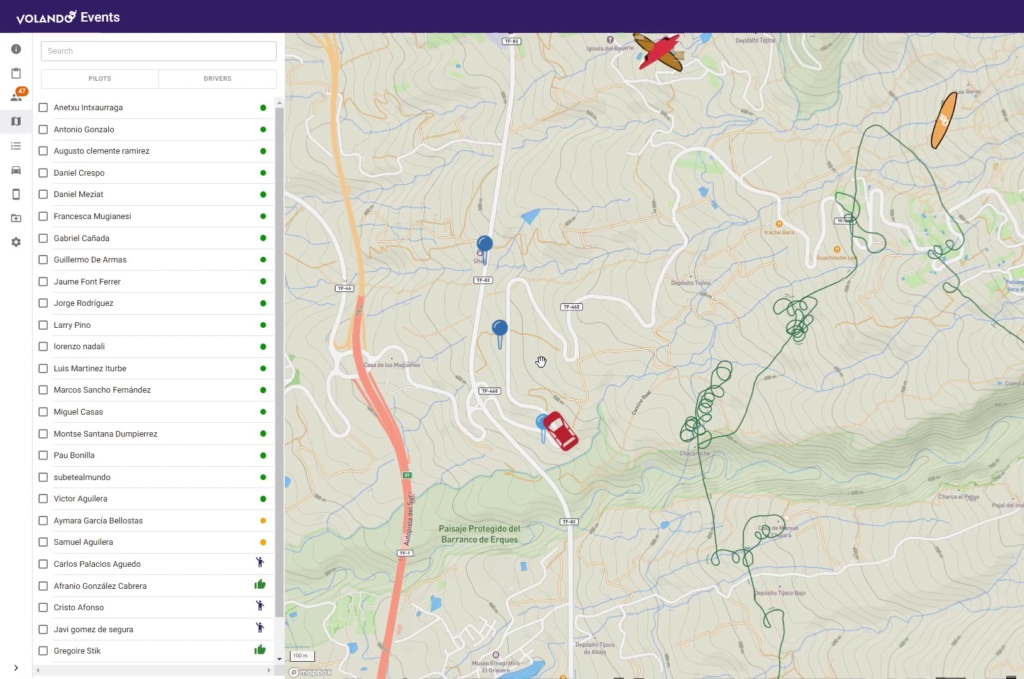1024x679 pixels.
Task: Click the pilot search field
Action: pos(158,51)
